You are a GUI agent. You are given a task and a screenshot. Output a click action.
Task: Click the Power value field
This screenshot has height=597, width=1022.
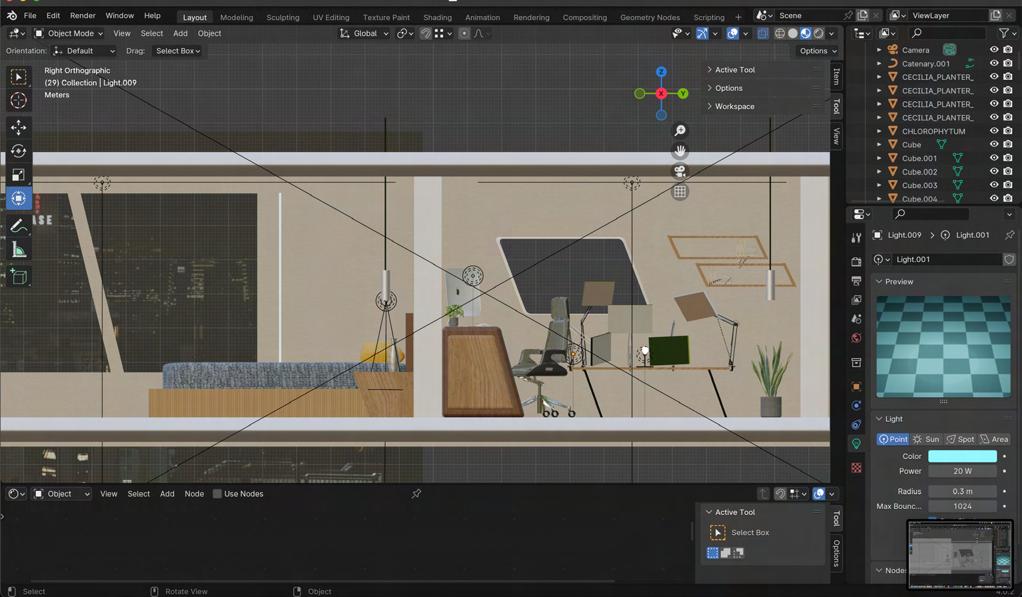pyautogui.click(x=962, y=471)
